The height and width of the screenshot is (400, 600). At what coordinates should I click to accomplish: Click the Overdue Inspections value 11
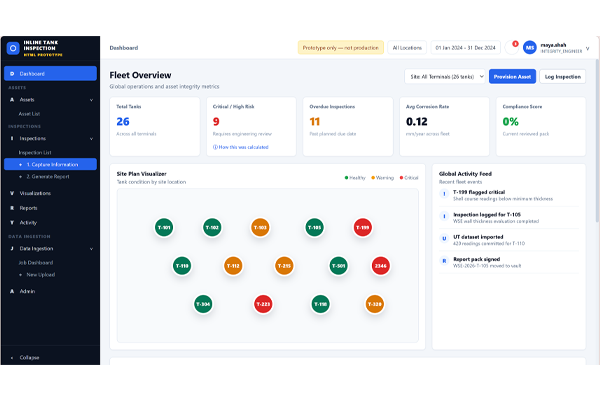315,122
